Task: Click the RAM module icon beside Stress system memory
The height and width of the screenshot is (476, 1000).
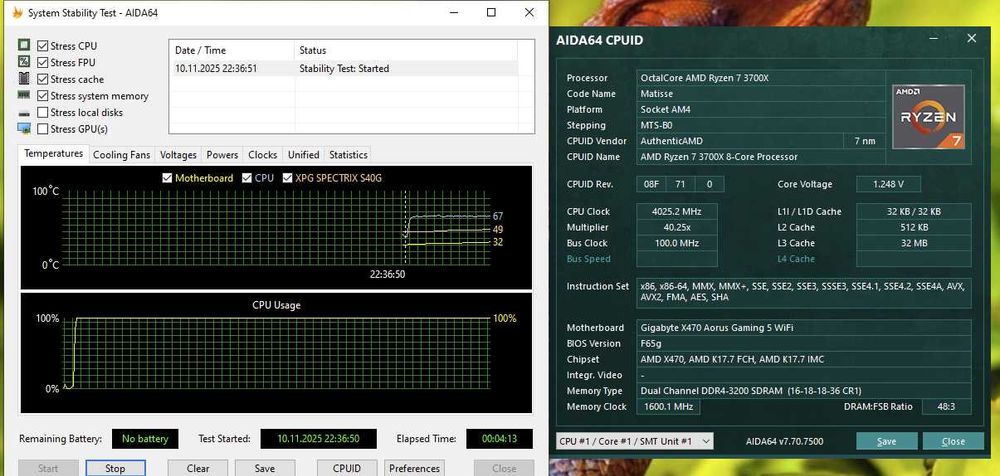Action: [x=24, y=95]
